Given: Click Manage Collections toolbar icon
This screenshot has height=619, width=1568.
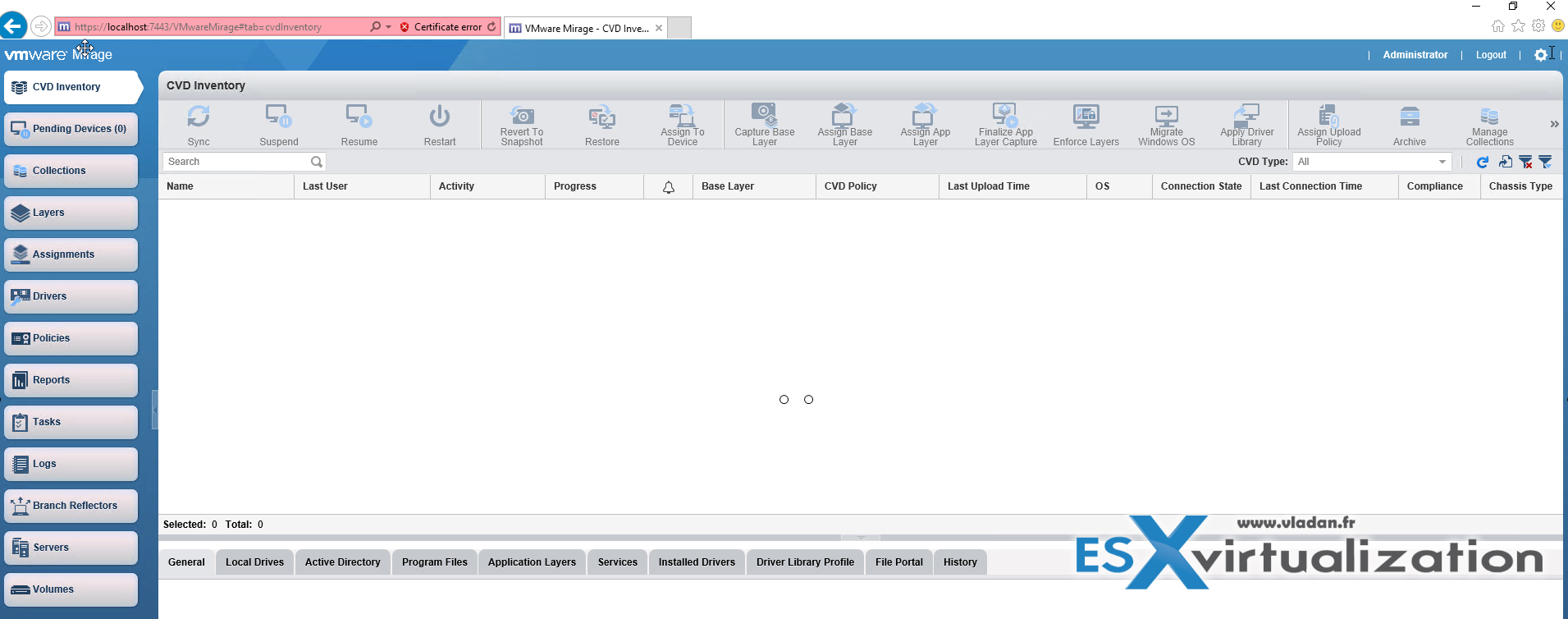Looking at the screenshot, I should click(1489, 116).
